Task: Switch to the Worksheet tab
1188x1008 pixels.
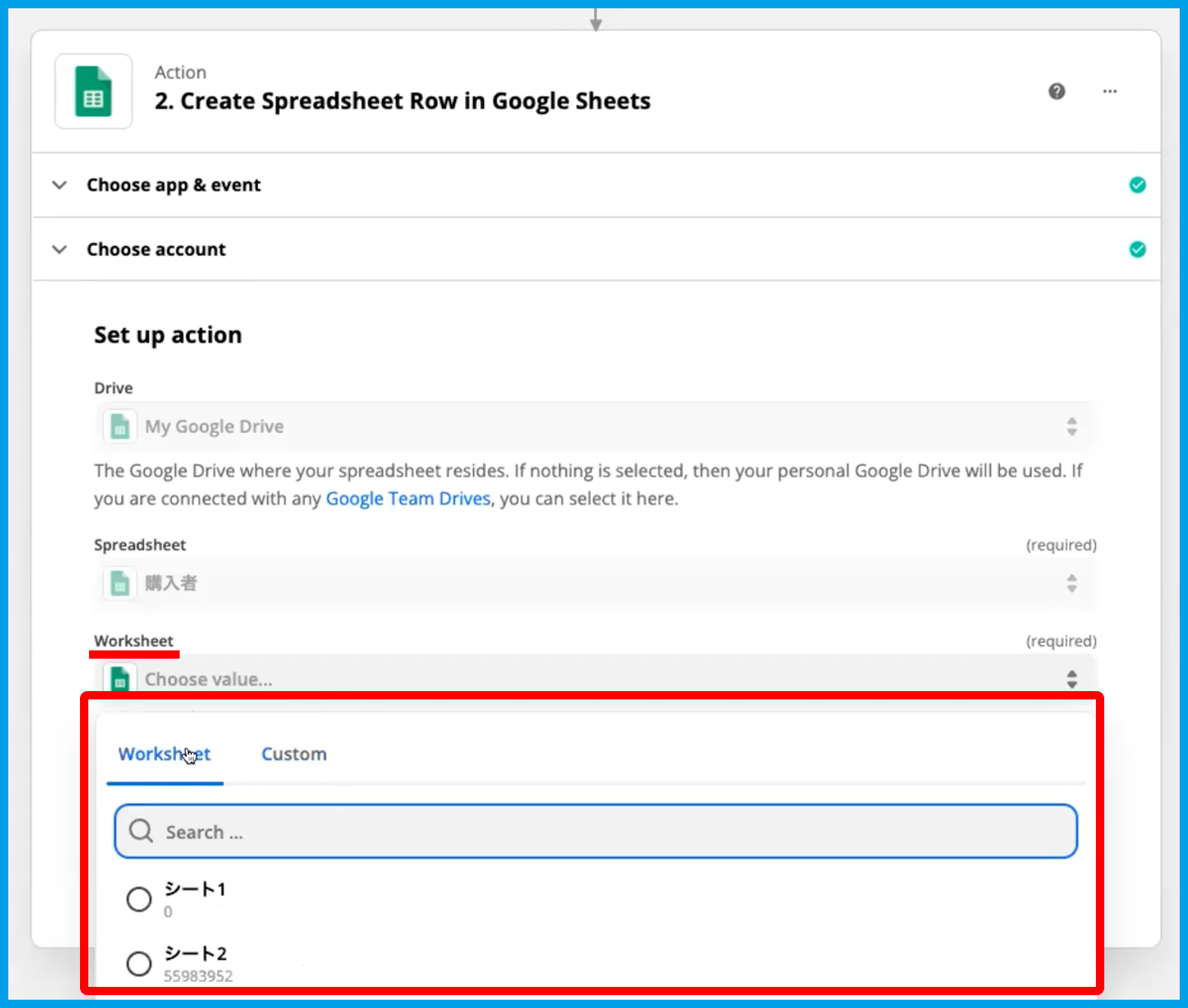Action: point(165,754)
